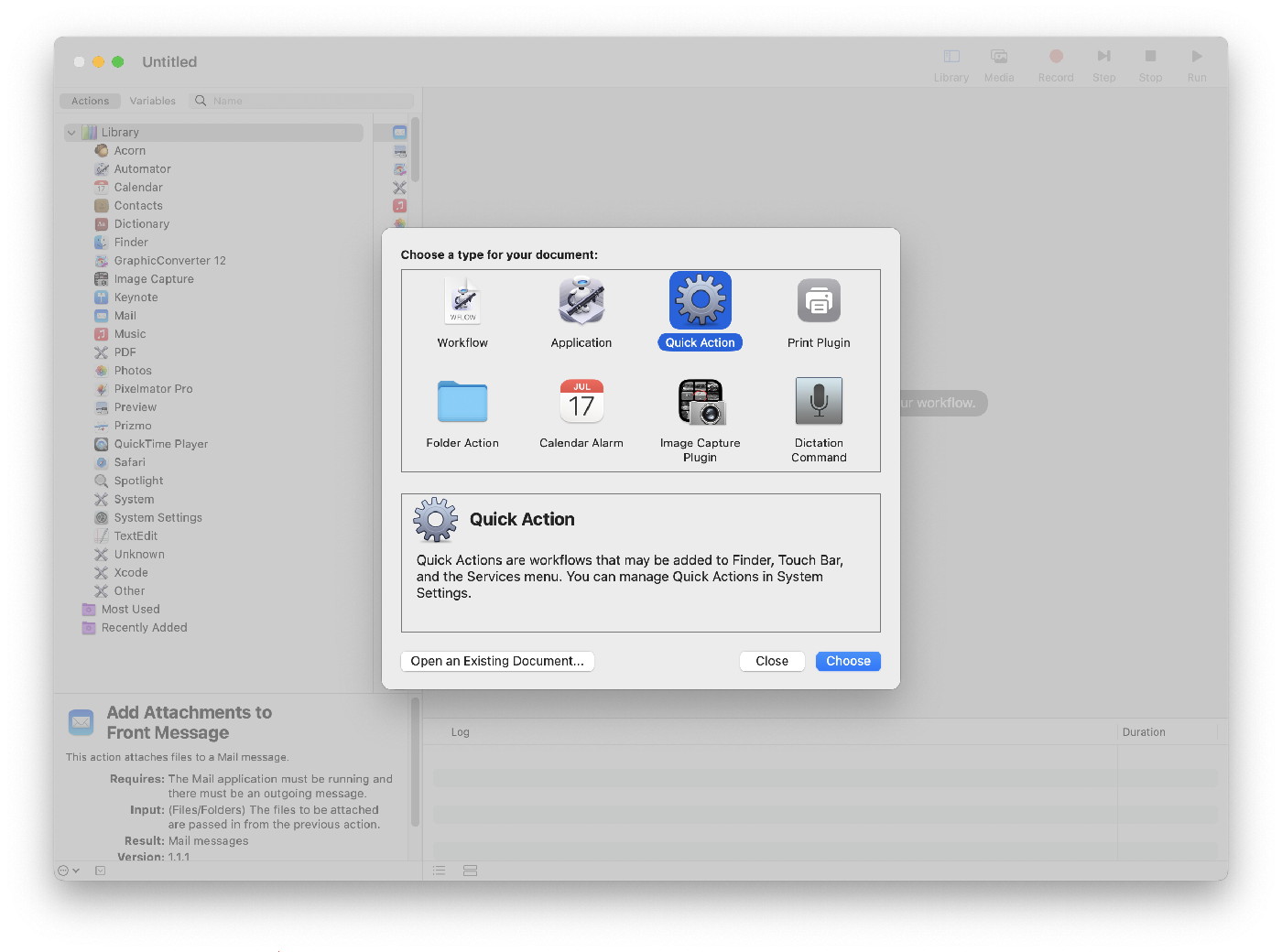This screenshot has width=1282, height=952.
Task: Select the Photos library category
Action: (133, 371)
